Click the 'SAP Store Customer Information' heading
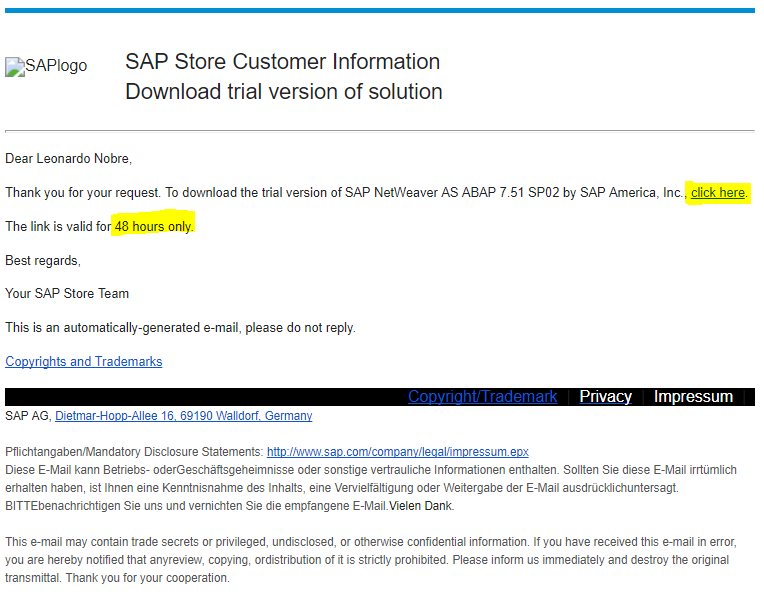 click(x=283, y=62)
